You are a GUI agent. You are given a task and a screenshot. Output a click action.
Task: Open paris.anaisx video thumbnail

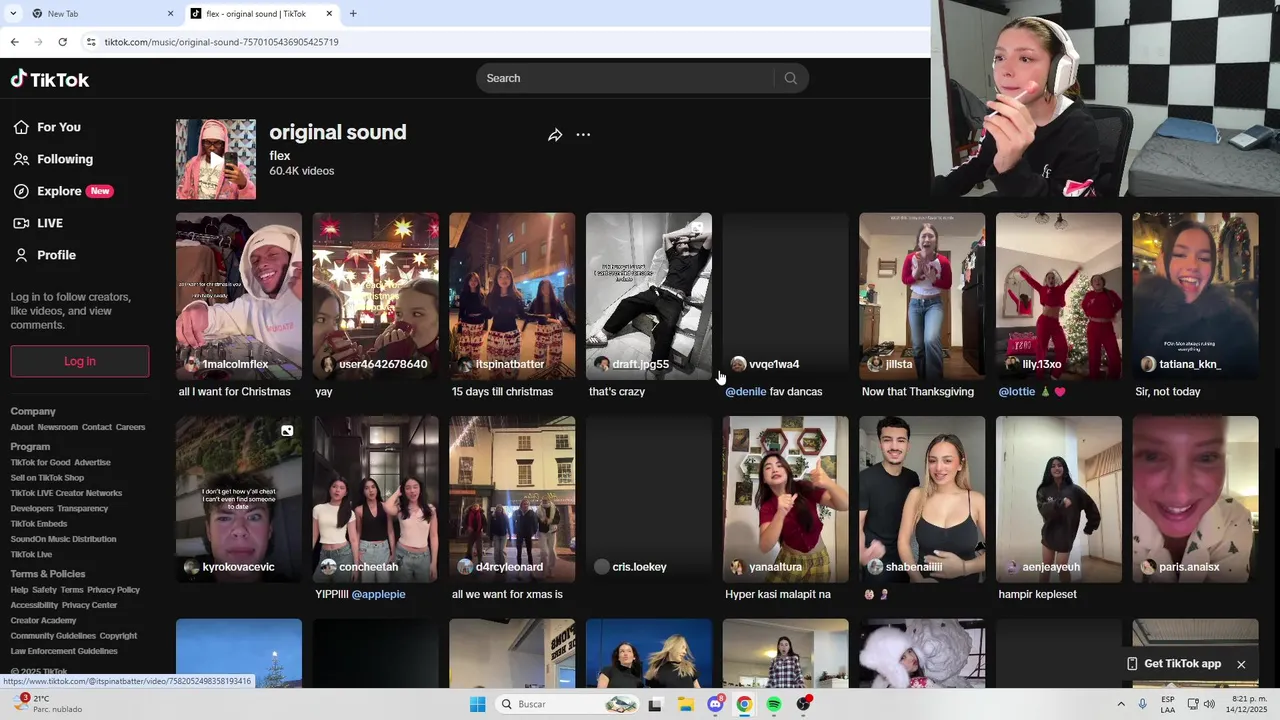pyautogui.click(x=1196, y=499)
